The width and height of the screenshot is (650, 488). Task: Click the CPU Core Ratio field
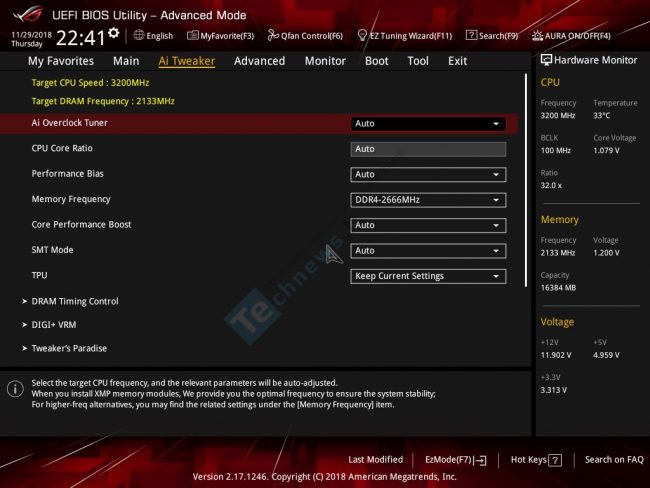click(x=428, y=149)
